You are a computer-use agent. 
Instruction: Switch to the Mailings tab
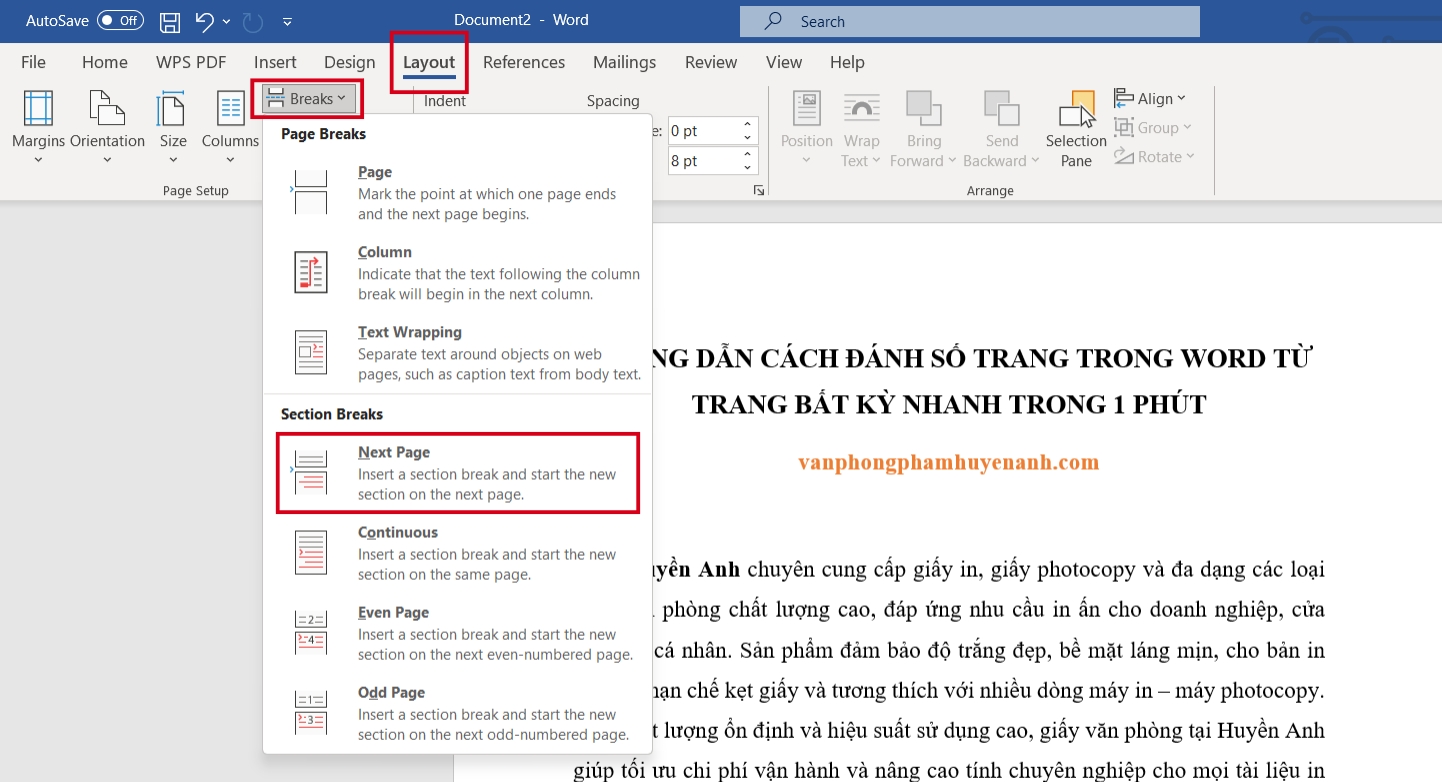[x=625, y=62]
